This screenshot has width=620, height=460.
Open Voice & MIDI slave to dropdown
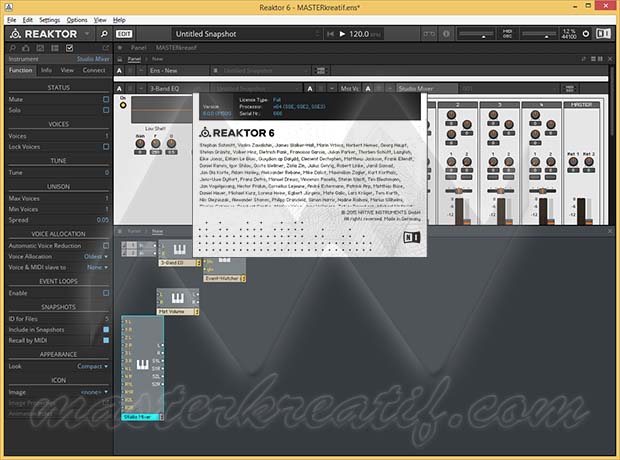tap(97, 267)
